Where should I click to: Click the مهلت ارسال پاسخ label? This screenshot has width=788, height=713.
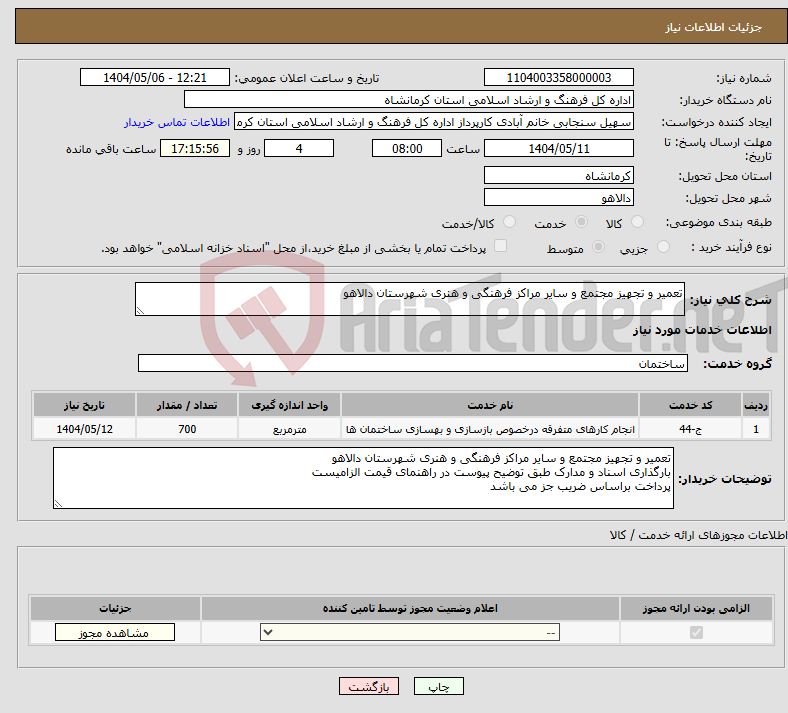coord(717,149)
